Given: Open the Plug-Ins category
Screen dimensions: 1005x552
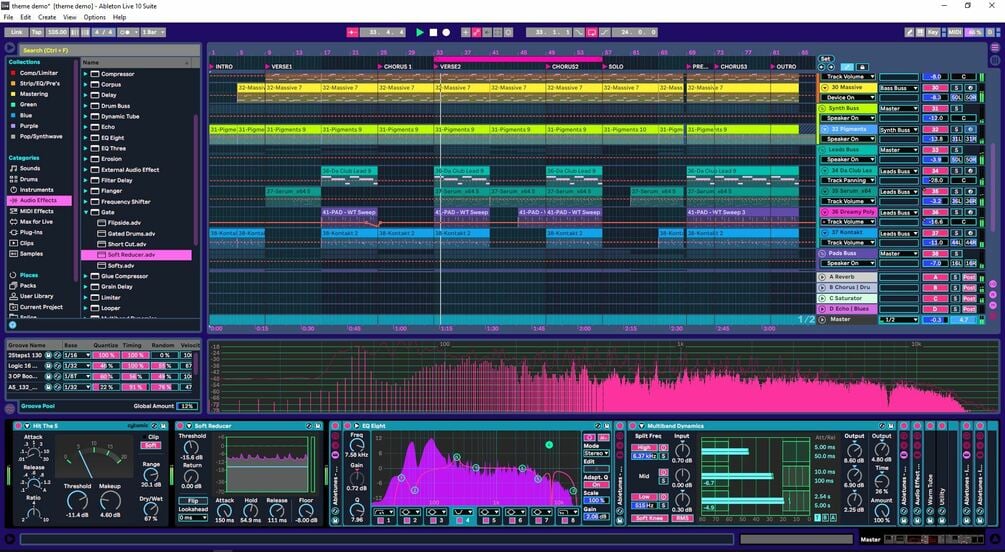Looking at the screenshot, I should pyautogui.click(x=31, y=232).
